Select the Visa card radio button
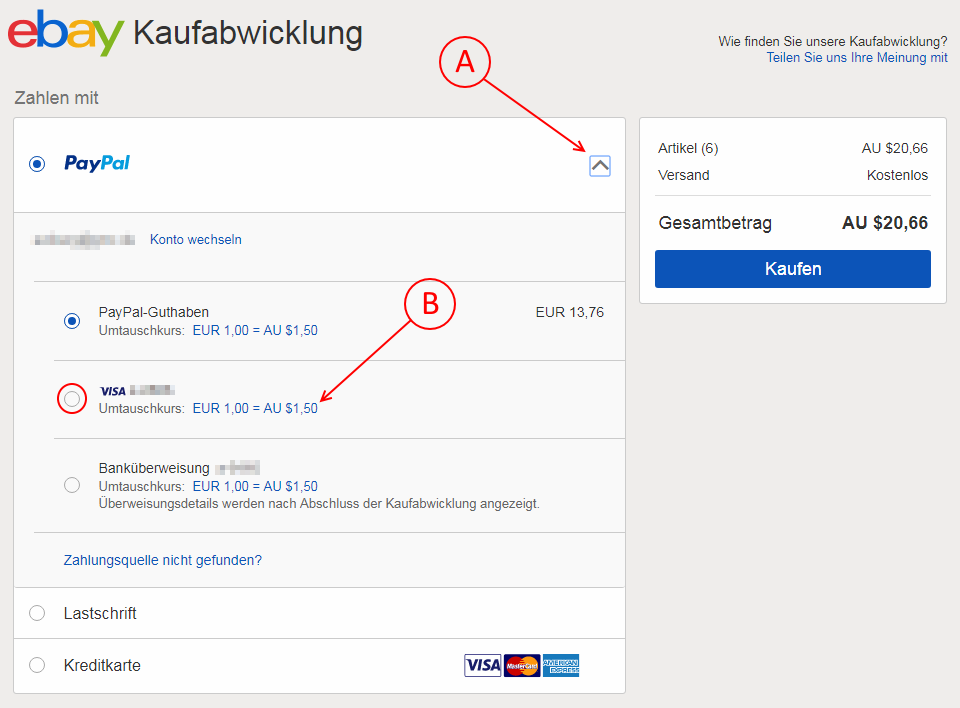Image resolution: width=960 pixels, height=708 pixels. point(72,399)
